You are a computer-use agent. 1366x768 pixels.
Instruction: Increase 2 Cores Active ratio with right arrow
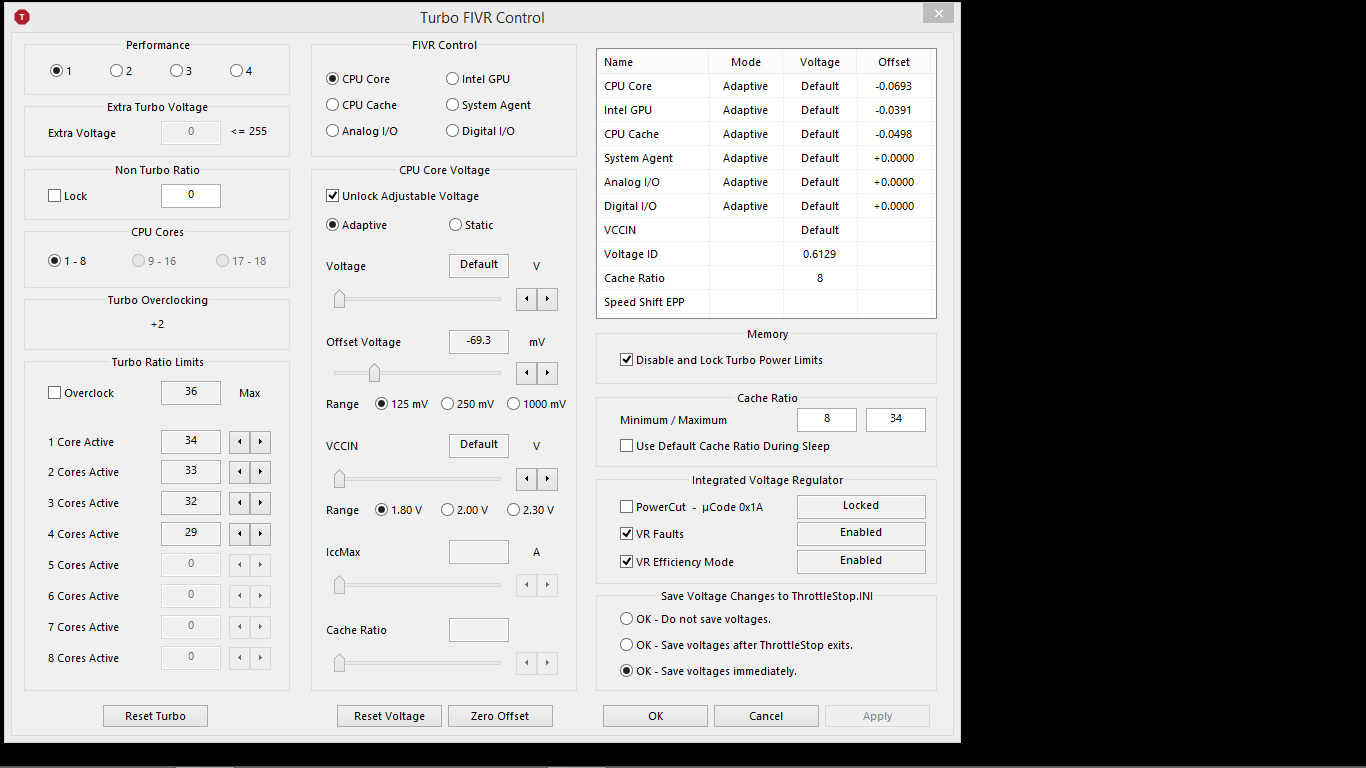[260, 472]
